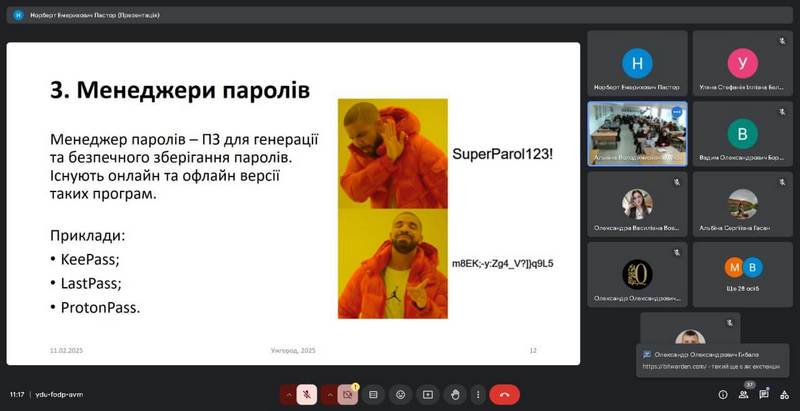Leave the call with red hang-up button
This screenshot has height=411, width=800.
point(505,395)
